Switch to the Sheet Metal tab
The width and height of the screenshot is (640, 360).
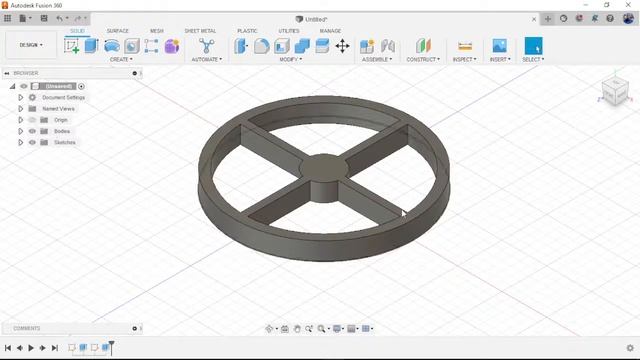[x=200, y=31]
